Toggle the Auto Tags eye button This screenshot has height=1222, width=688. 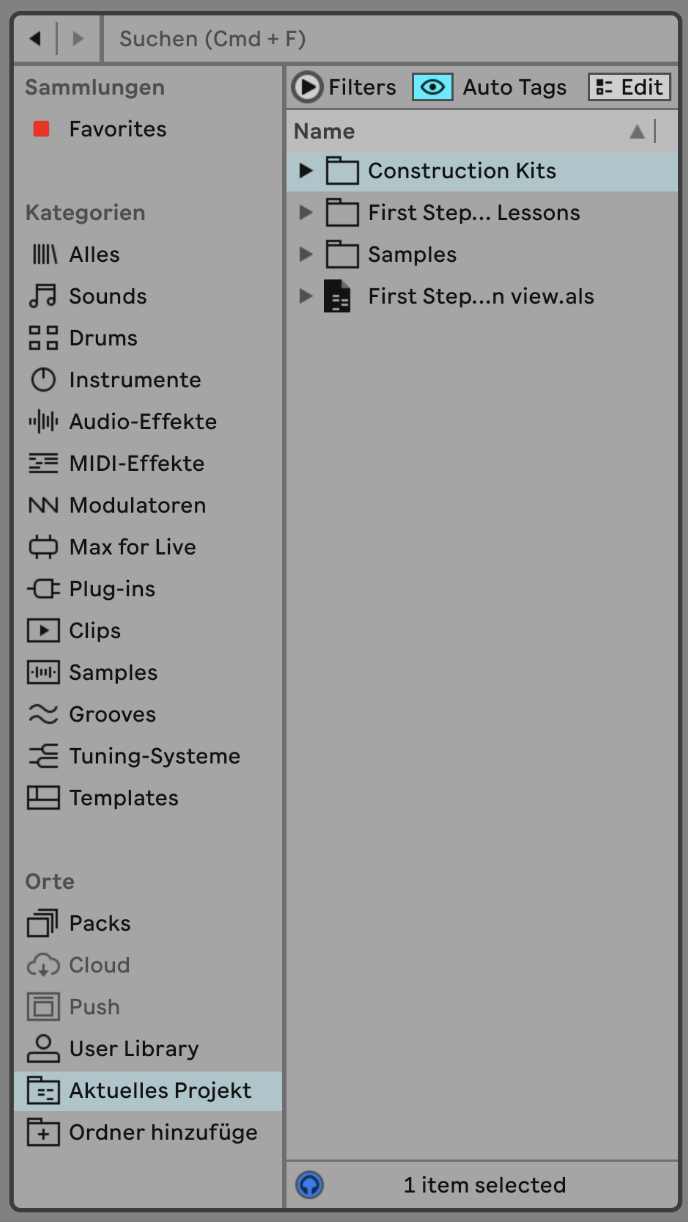coord(432,87)
